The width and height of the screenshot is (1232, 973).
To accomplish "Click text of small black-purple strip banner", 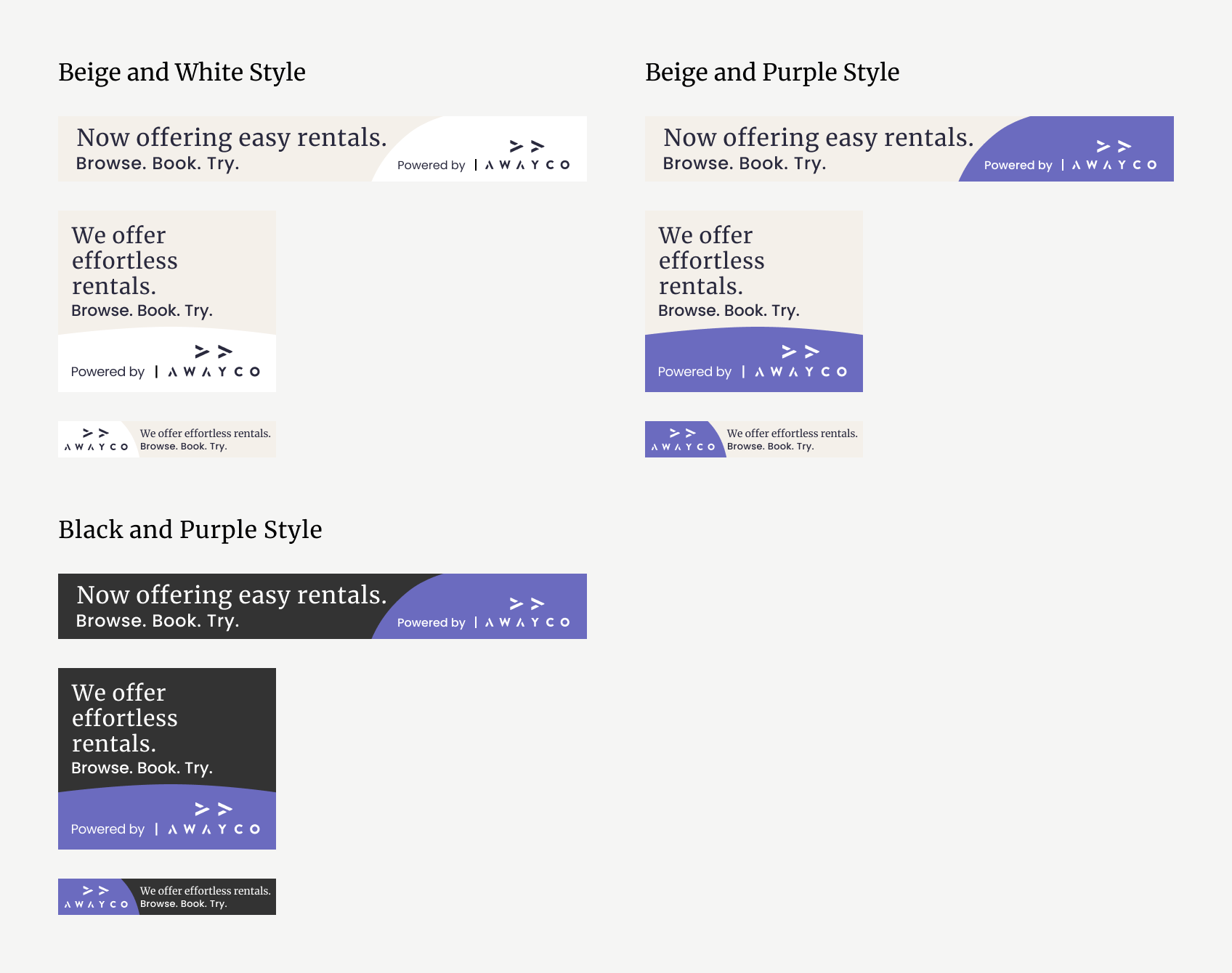I will tap(206, 897).
